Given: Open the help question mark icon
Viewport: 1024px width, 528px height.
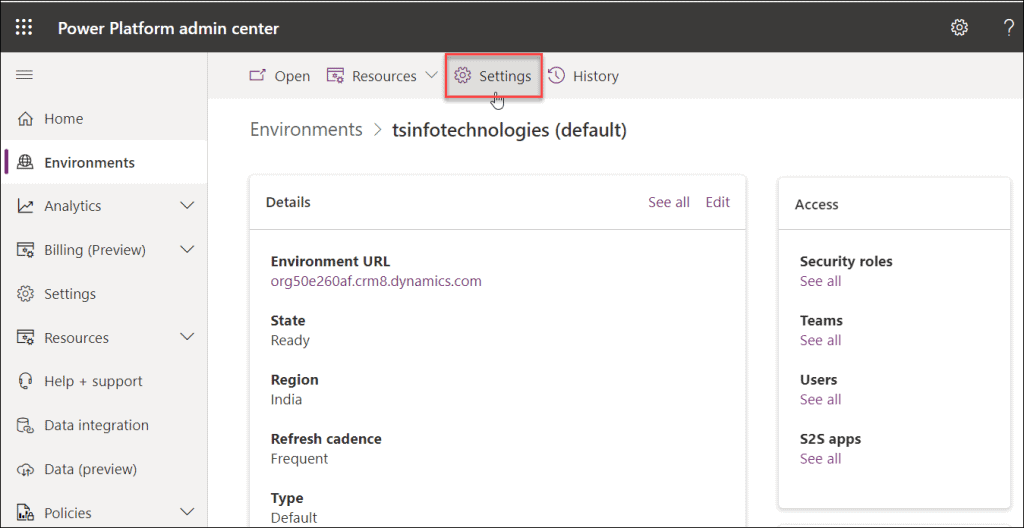Looking at the screenshot, I should point(1009,27).
